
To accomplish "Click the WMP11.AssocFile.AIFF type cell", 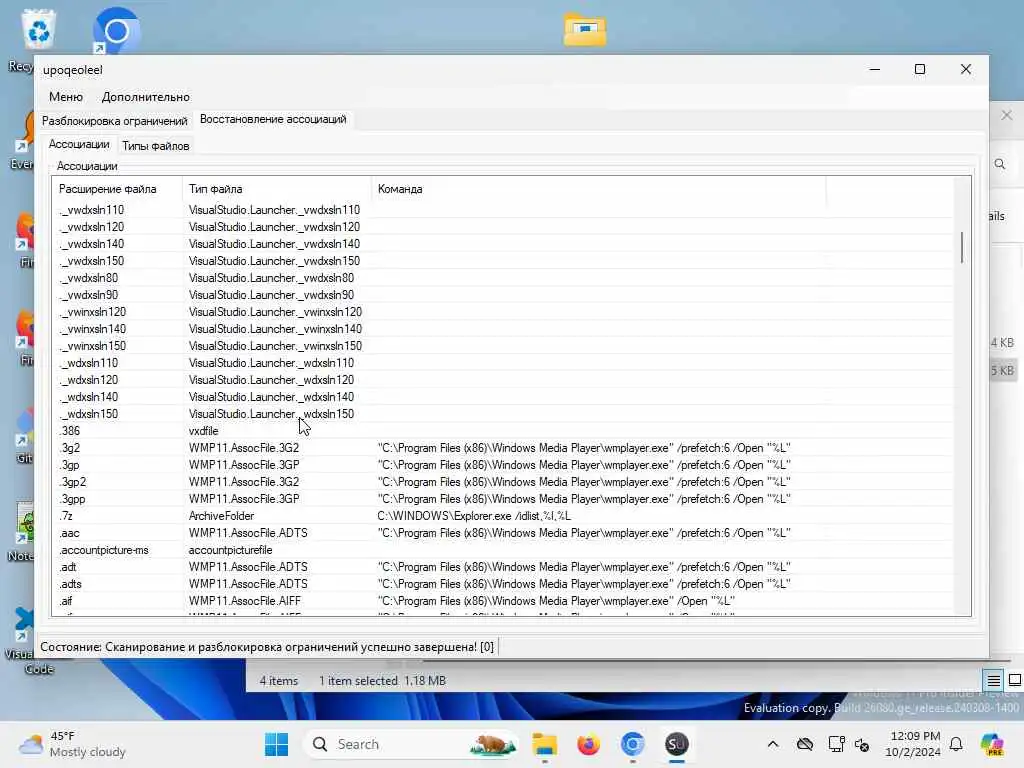I will pos(245,600).
